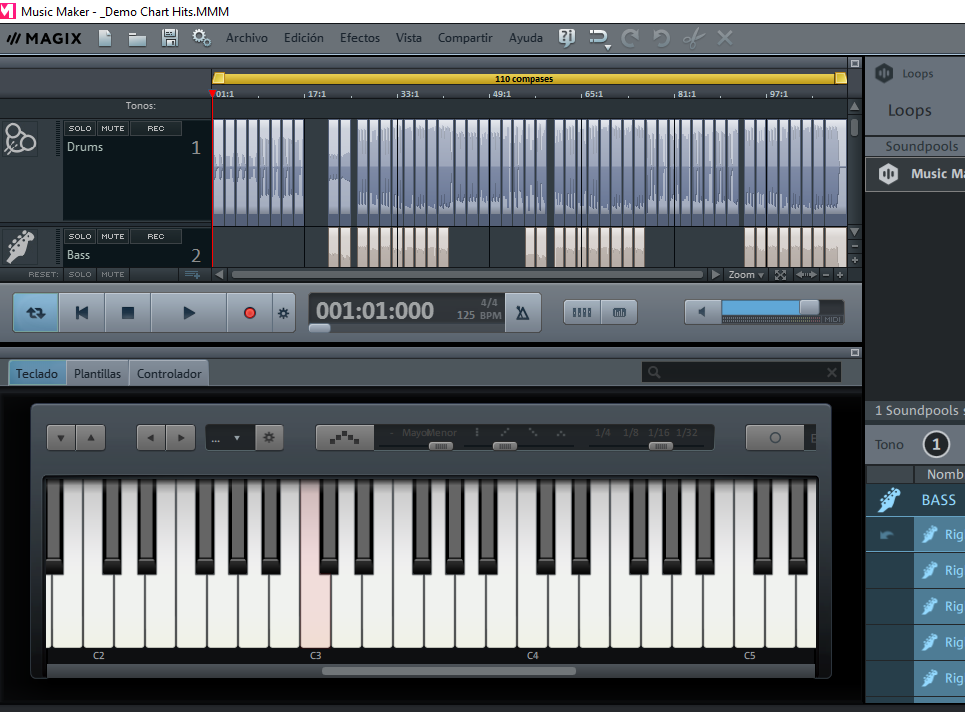Click the Loops panel icon
This screenshot has height=712, width=965.
tap(884, 73)
